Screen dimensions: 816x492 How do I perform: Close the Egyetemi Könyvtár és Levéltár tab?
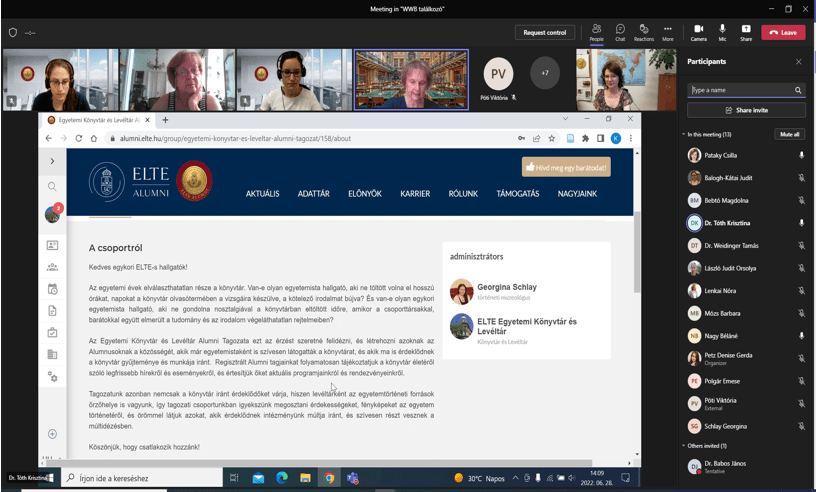[147, 120]
